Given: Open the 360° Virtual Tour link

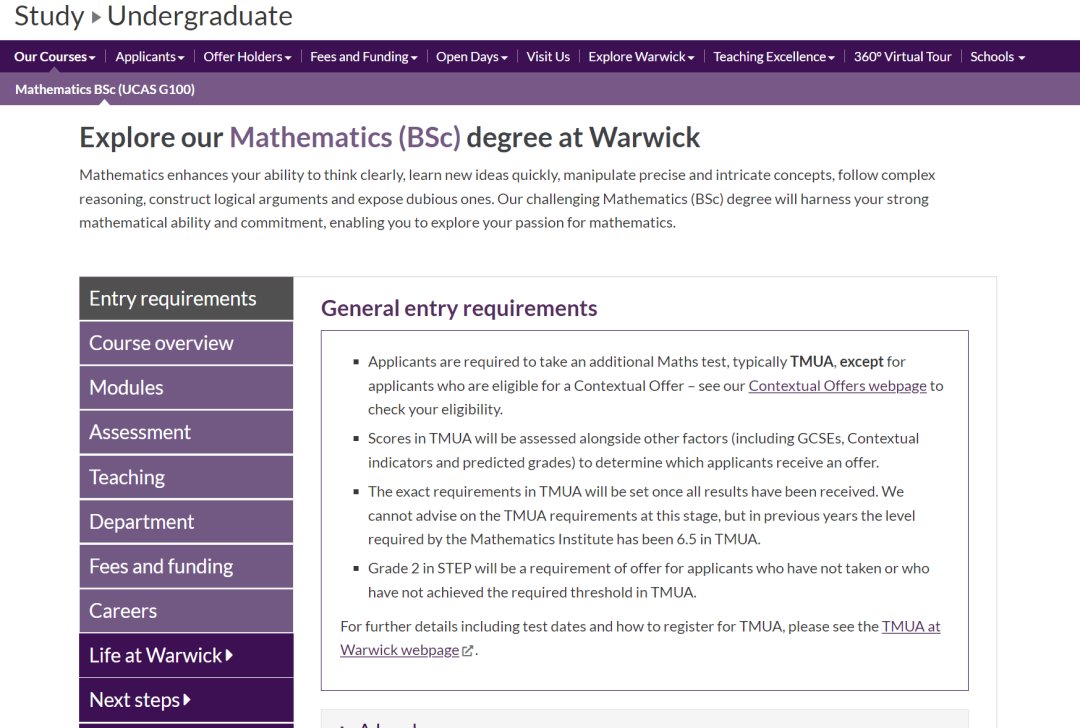Looking at the screenshot, I should (902, 57).
